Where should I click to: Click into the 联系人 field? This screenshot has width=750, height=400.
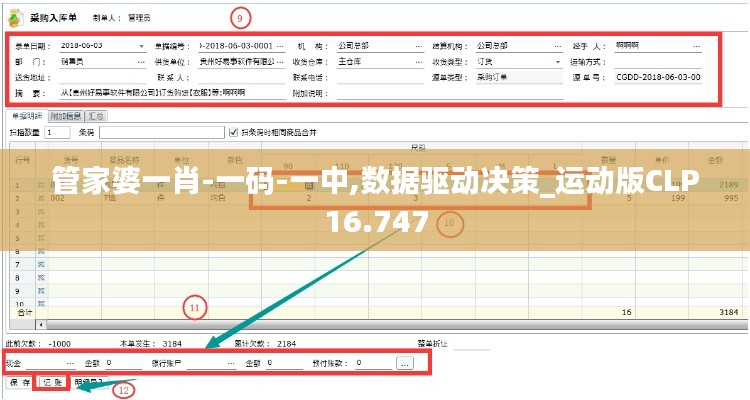click(x=242, y=78)
